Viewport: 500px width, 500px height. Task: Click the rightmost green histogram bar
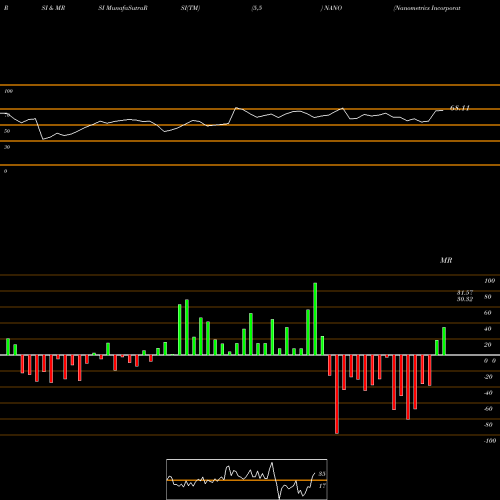click(x=444, y=341)
